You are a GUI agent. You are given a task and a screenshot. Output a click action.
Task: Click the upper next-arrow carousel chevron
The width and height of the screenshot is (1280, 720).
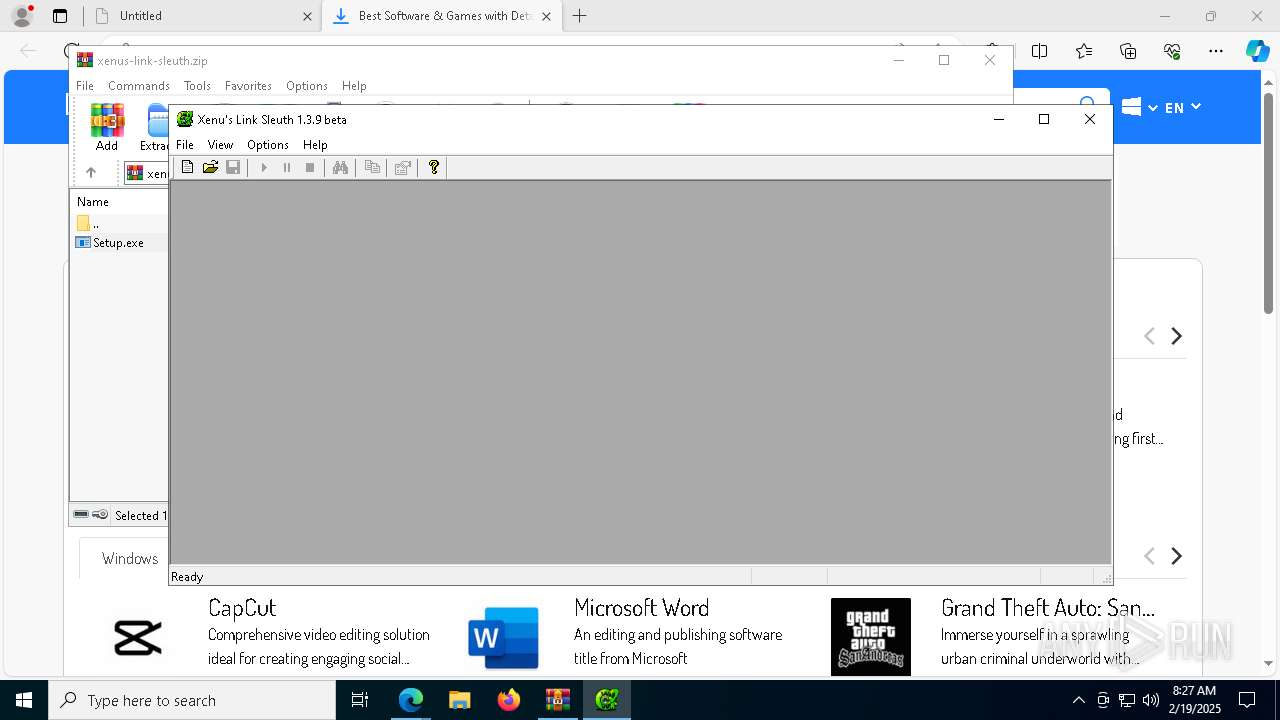click(1177, 336)
